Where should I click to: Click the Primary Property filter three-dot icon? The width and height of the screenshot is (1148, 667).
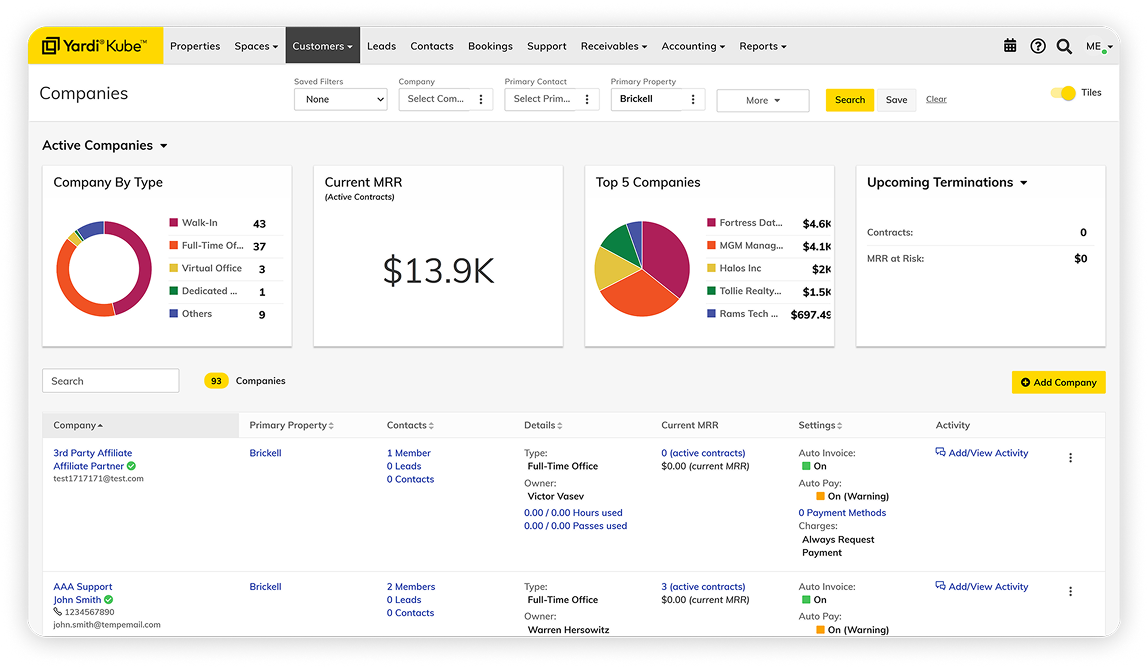point(693,100)
